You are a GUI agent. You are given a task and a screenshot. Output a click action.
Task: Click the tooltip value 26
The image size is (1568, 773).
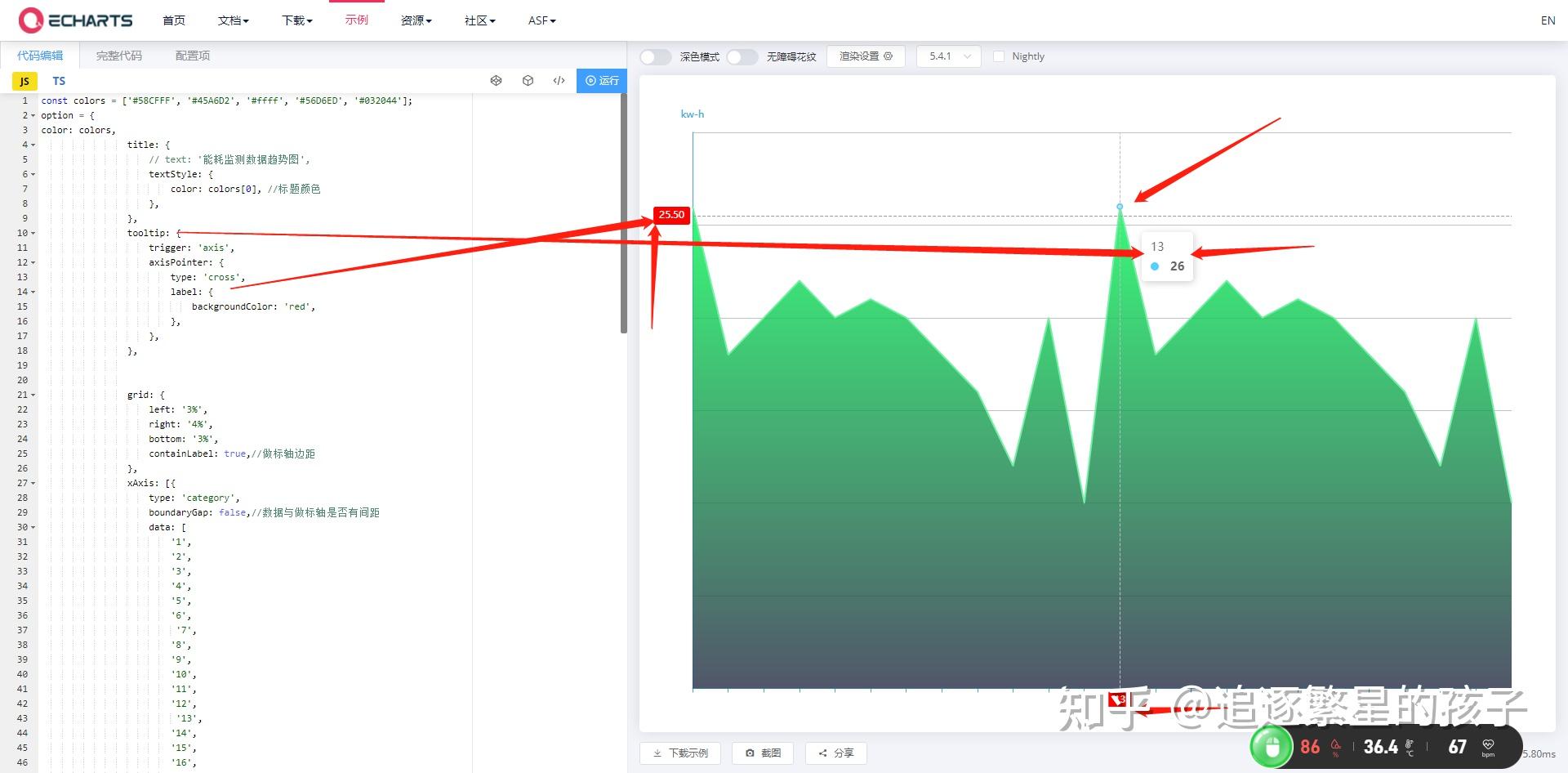1177,266
